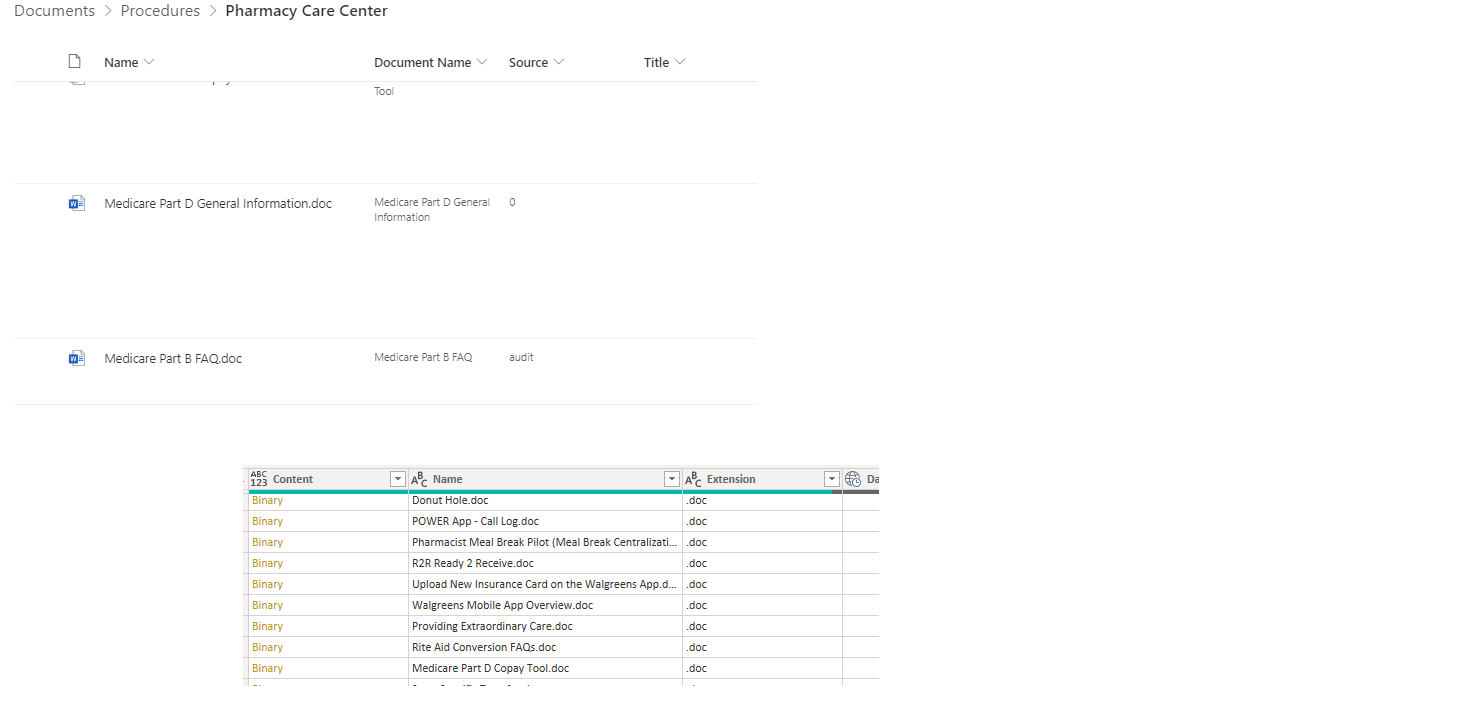Select the Extension column header
This screenshot has height=725, width=1471.
(762, 479)
